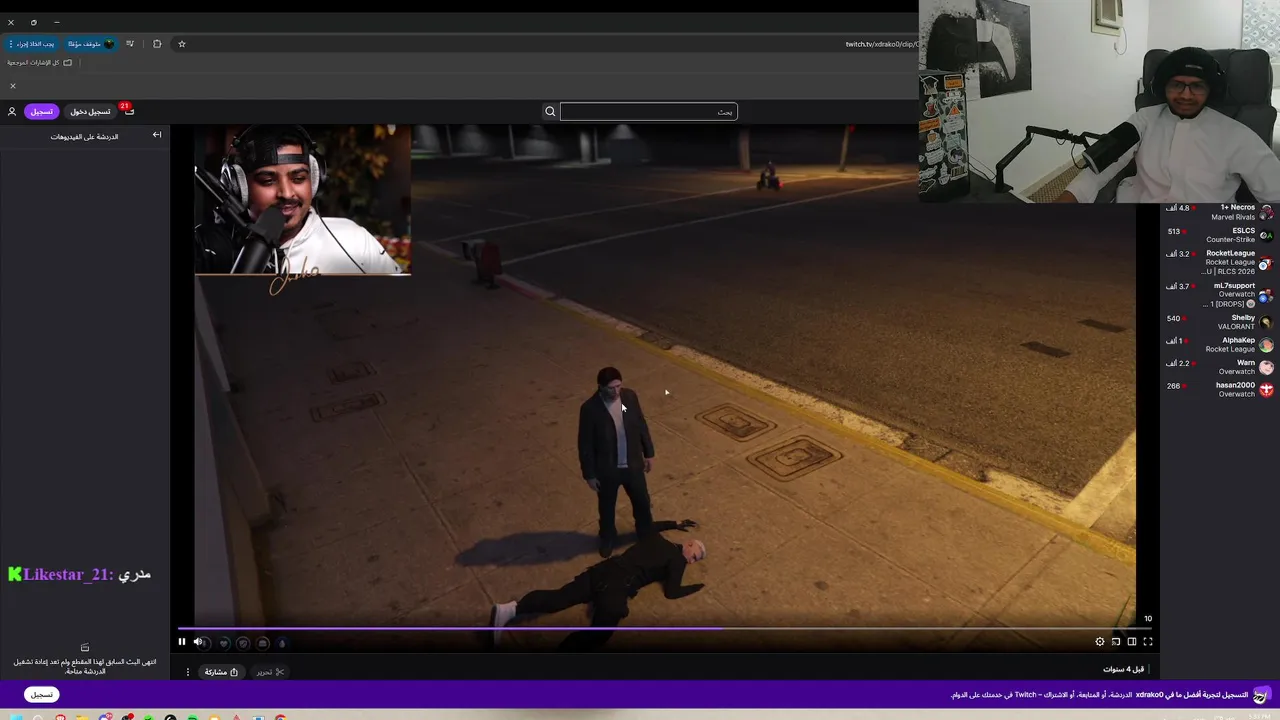
Task: Open Spotify from the taskbar
Action: pos(192,716)
